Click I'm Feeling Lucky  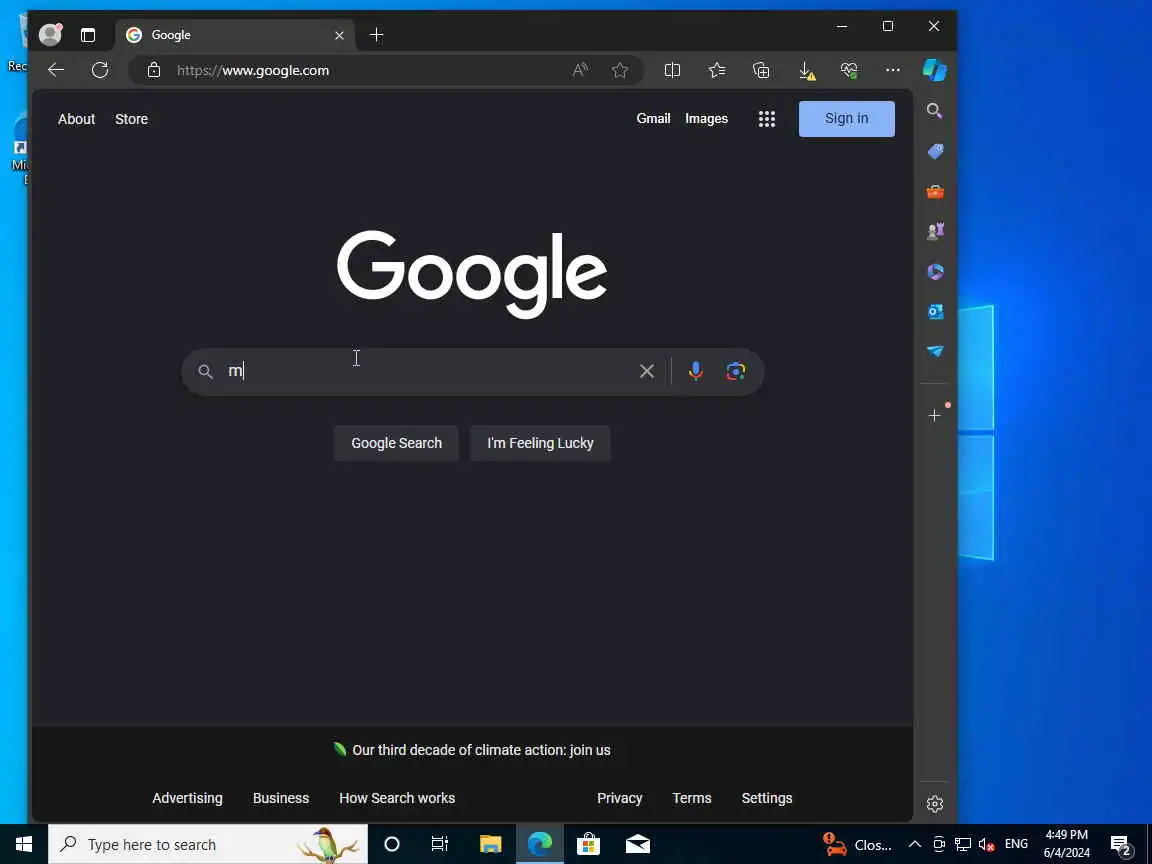pos(540,443)
